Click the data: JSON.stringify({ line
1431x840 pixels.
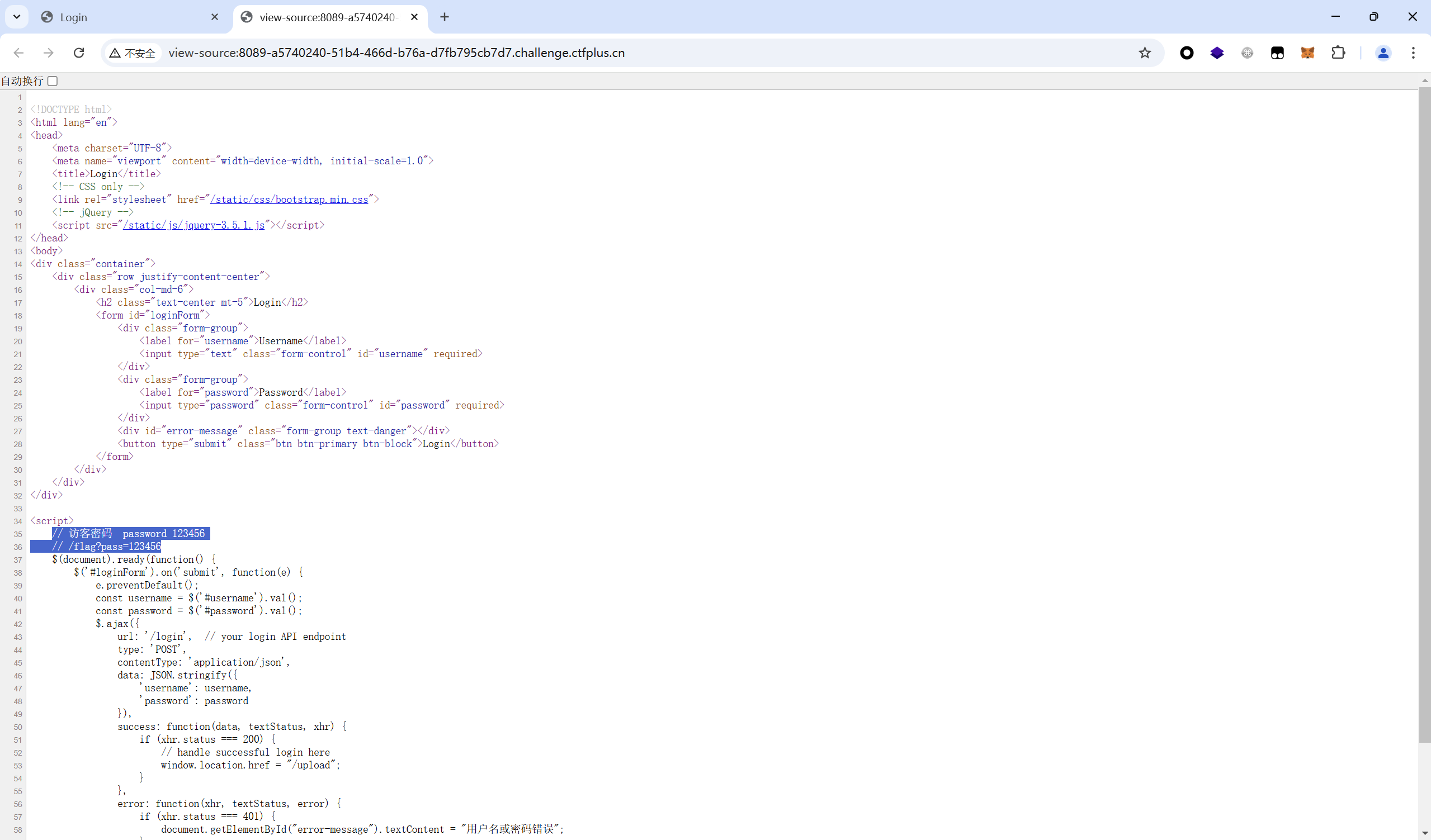178,675
